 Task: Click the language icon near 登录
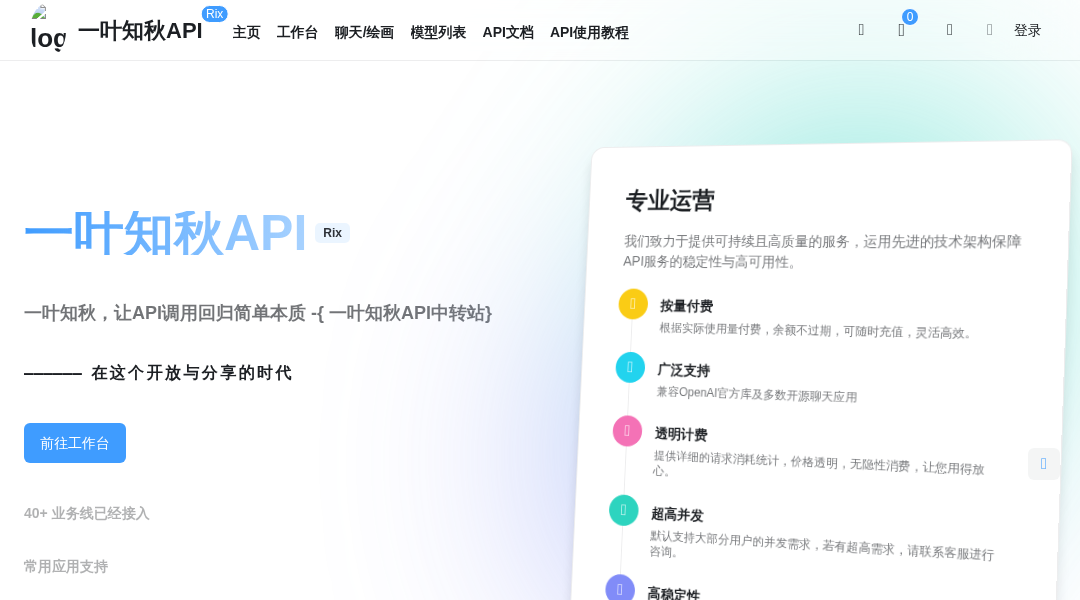click(x=989, y=30)
